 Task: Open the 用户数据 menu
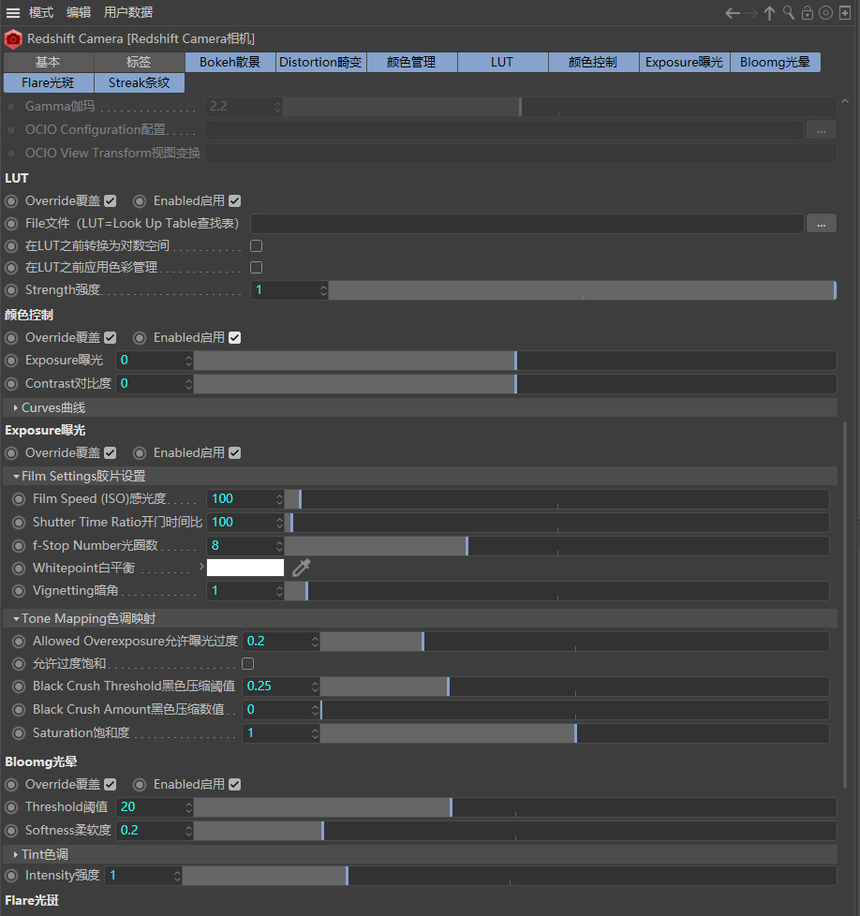tap(128, 13)
